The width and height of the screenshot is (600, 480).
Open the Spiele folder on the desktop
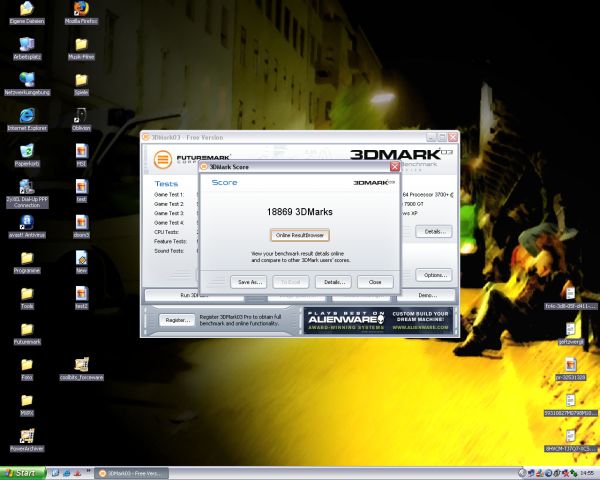point(81,84)
